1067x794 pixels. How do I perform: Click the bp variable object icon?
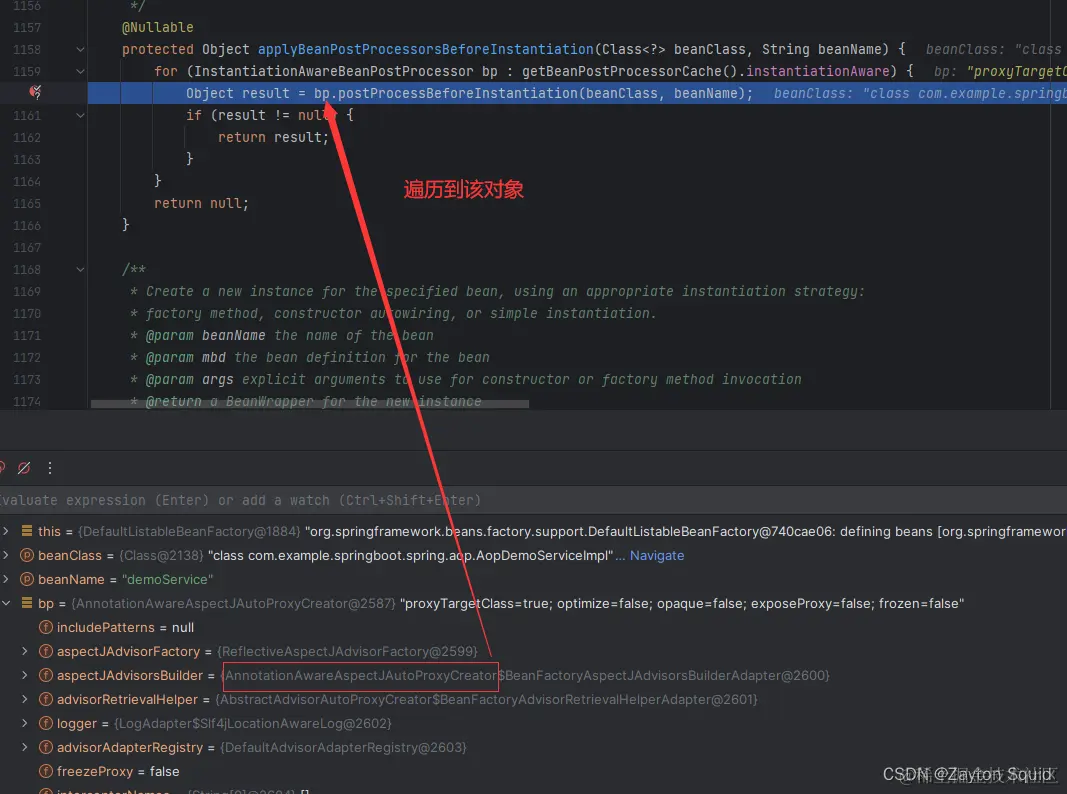click(27, 603)
